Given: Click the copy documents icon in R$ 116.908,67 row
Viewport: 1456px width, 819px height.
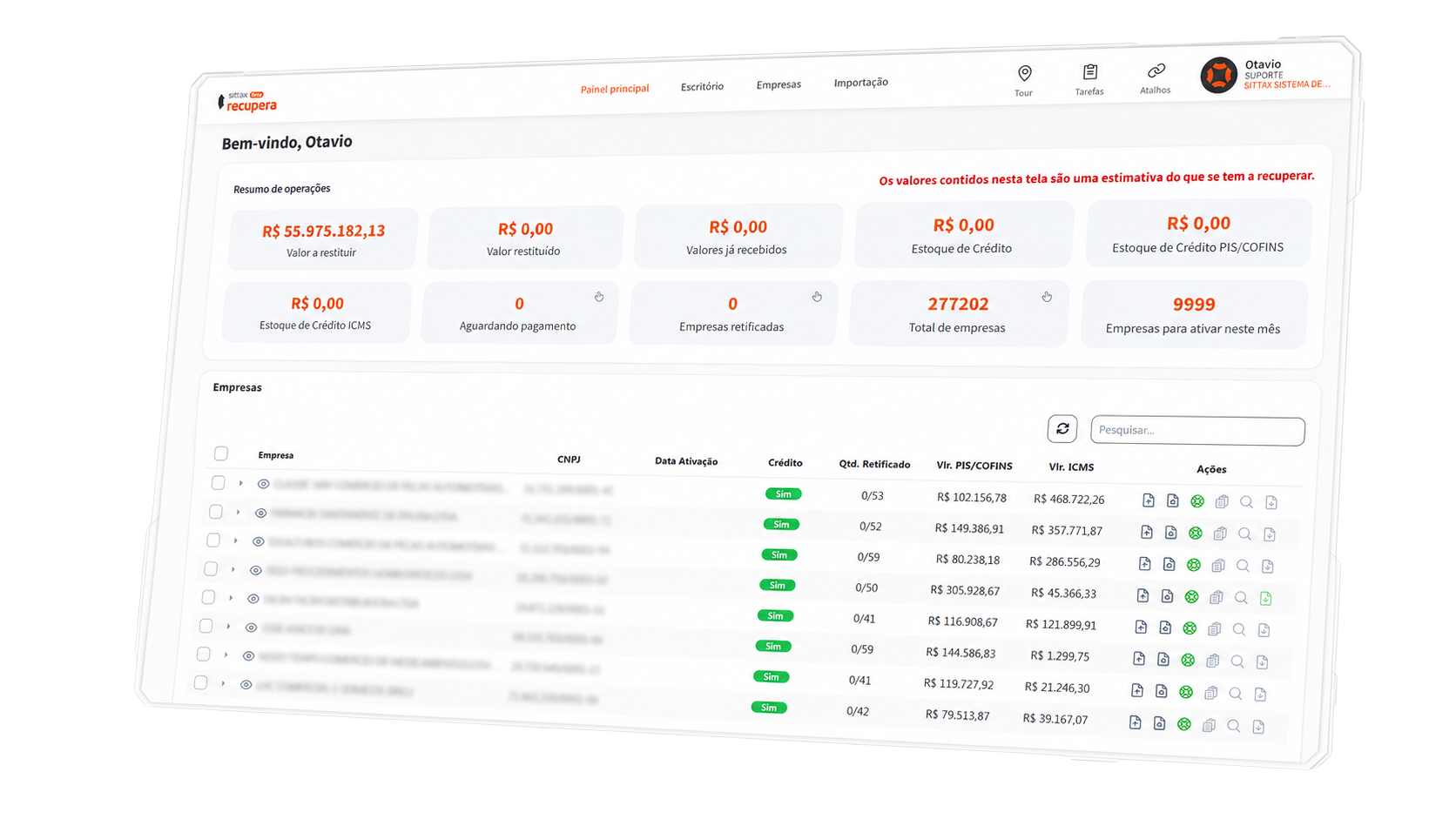Looking at the screenshot, I should [x=1214, y=628].
